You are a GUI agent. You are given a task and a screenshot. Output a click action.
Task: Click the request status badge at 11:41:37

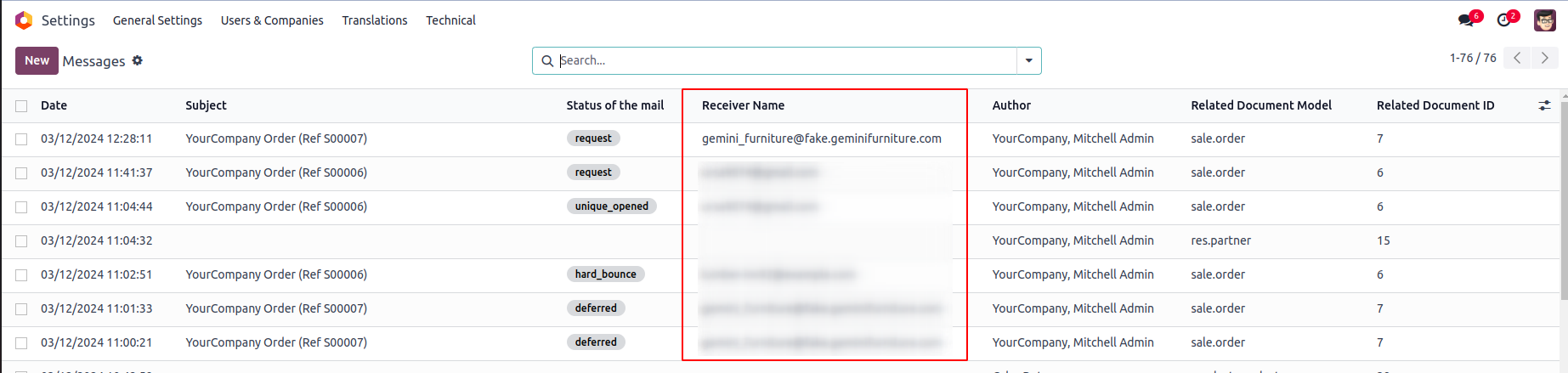pos(593,172)
